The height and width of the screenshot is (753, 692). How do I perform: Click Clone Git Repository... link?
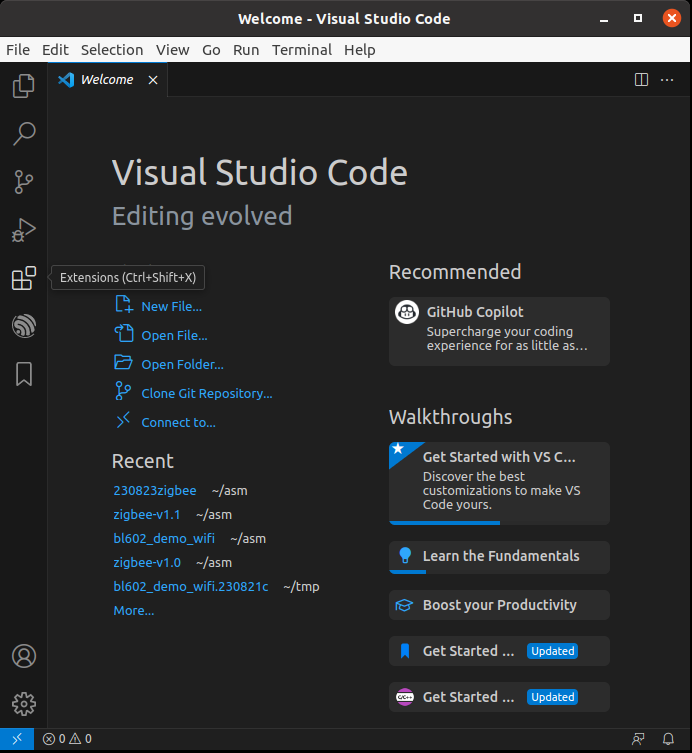click(207, 393)
